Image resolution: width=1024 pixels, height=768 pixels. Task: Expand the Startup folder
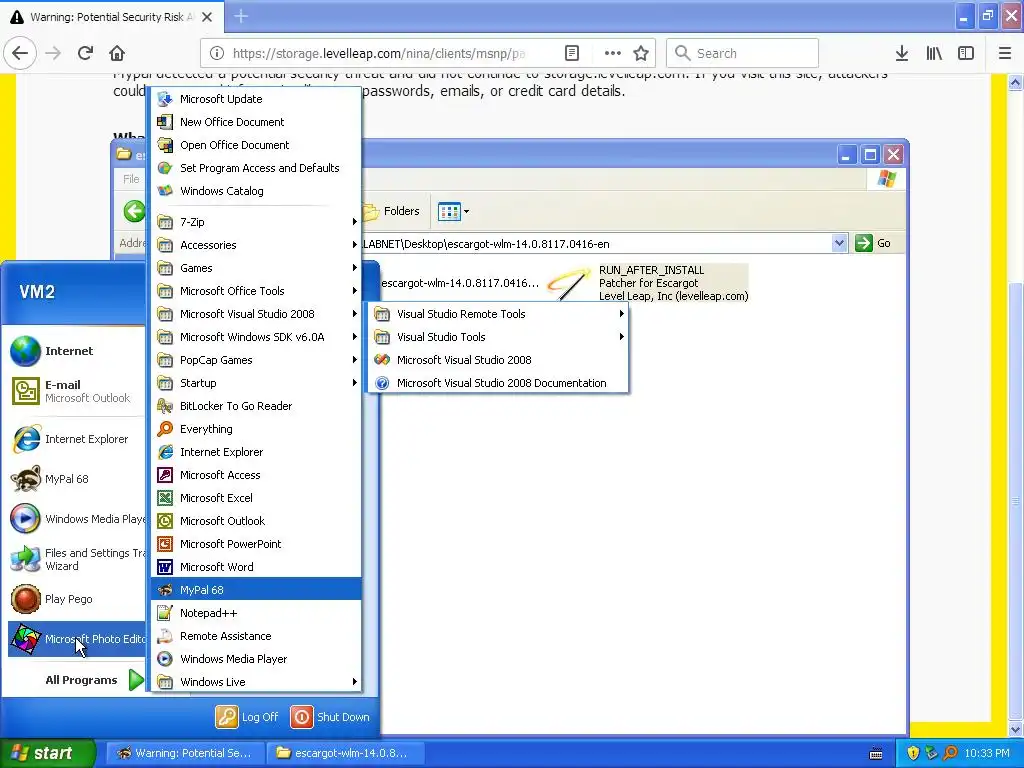click(x=255, y=383)
